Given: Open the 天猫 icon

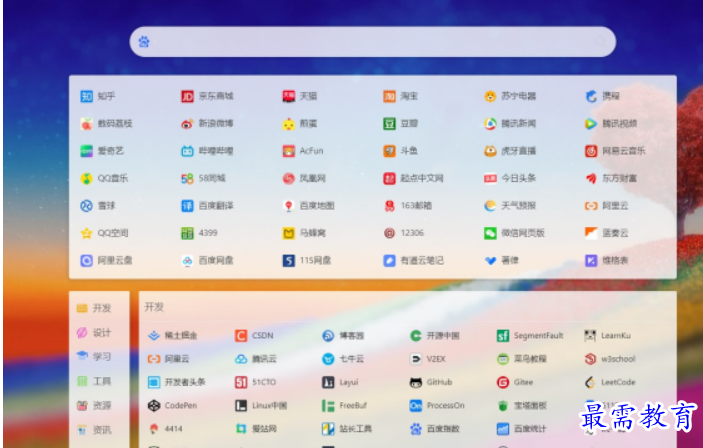Looking at the screenshot, I should coord(288,96).
